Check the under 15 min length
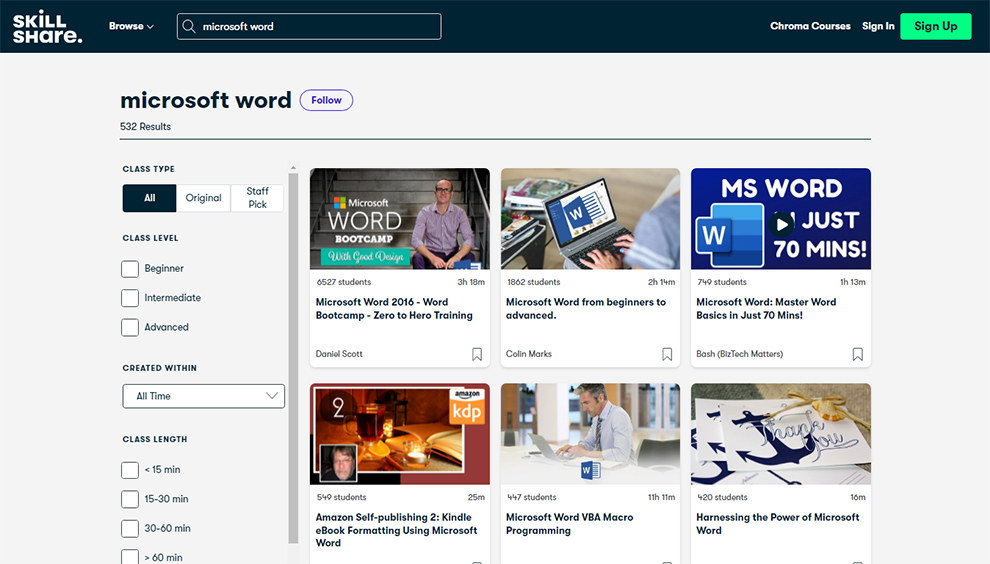The image size is (990, 564). coord(130,470)
